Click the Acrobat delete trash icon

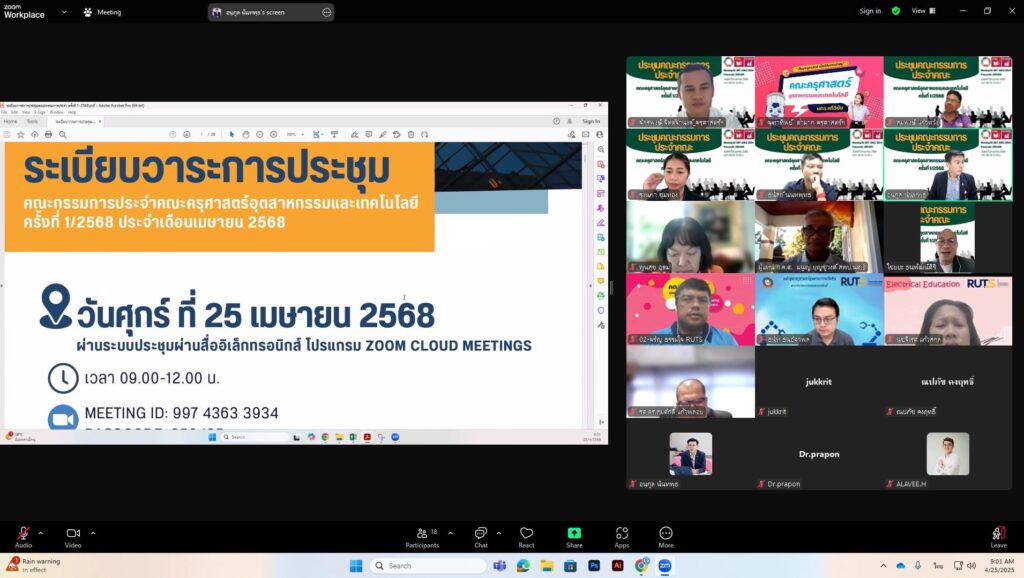tap(411, 135)
